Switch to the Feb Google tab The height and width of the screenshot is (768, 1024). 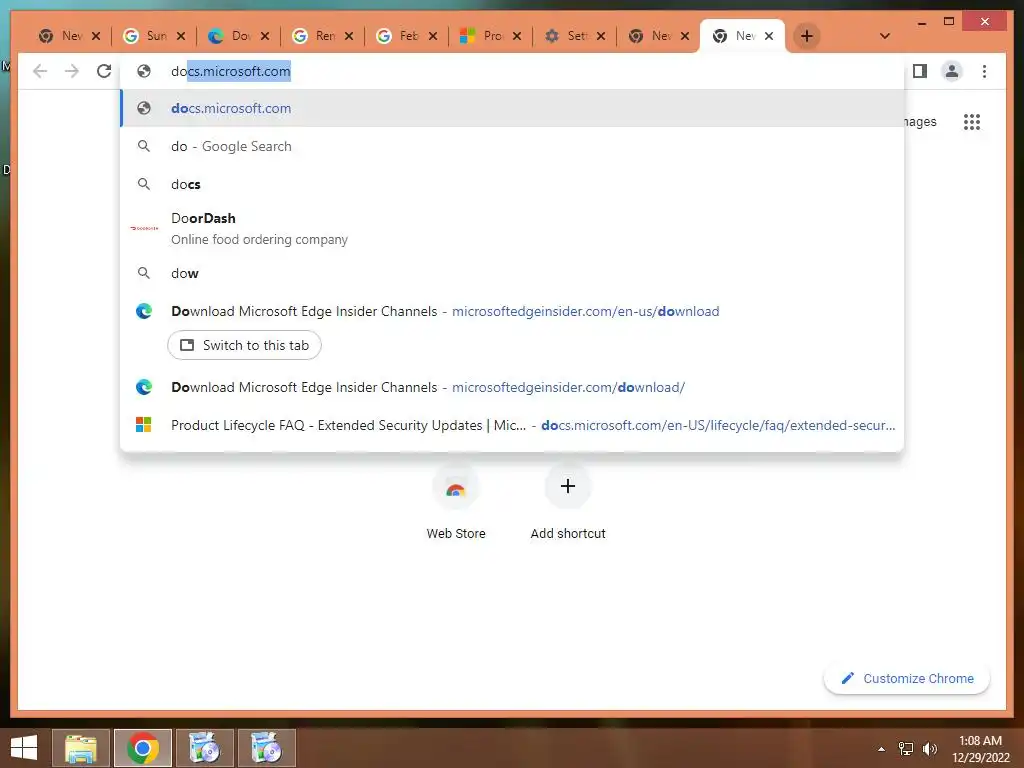click(399, 36)
